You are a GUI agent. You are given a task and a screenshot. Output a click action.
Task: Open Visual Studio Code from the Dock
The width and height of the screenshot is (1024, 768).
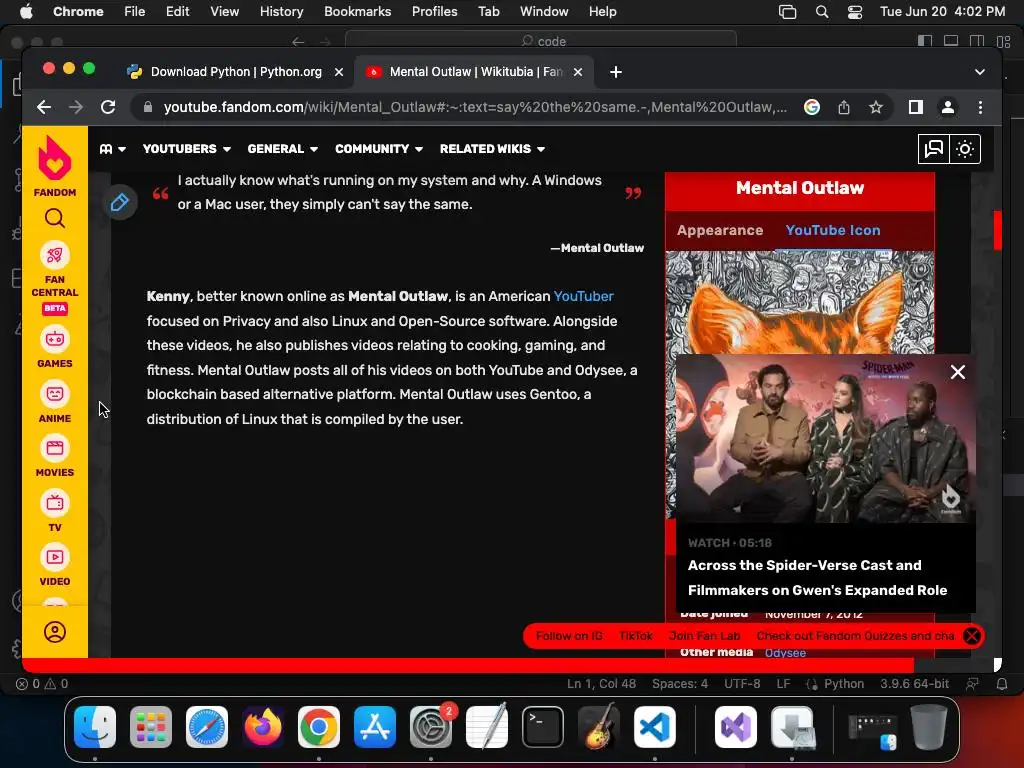point(654,726)
